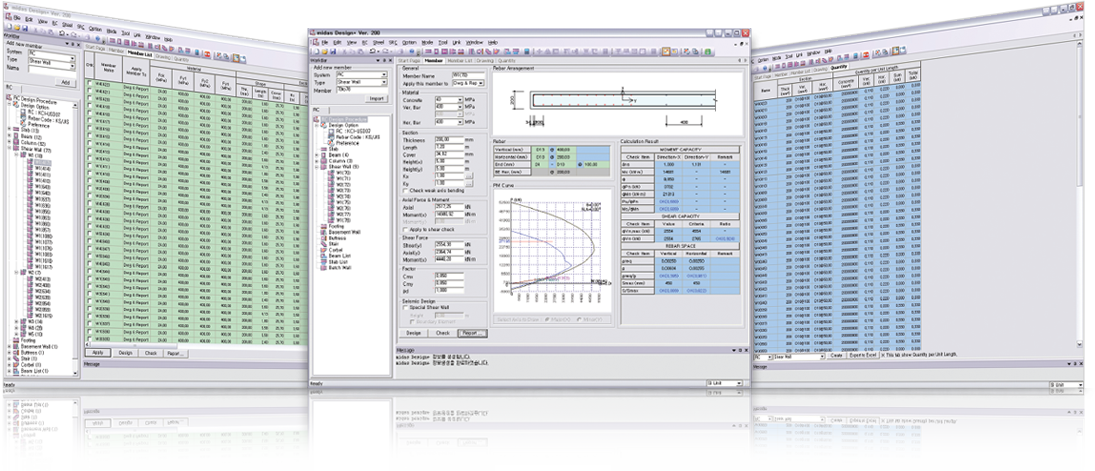Expand the Beam (4) node in center tree
1095x471 pixels.
[x=317, y=155]
